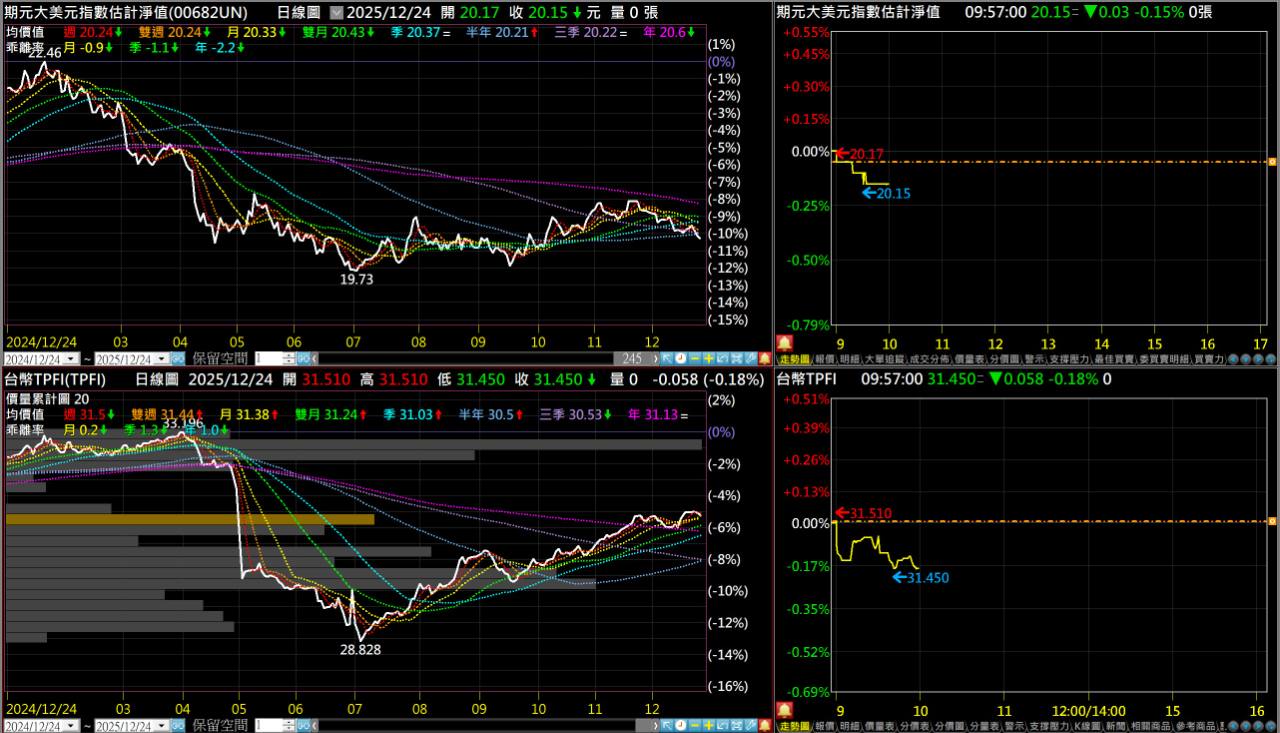Click the 19.73 low-price label on the 00682UN chart
This screenshot has width=1280, height=733.
coord(356,280)
